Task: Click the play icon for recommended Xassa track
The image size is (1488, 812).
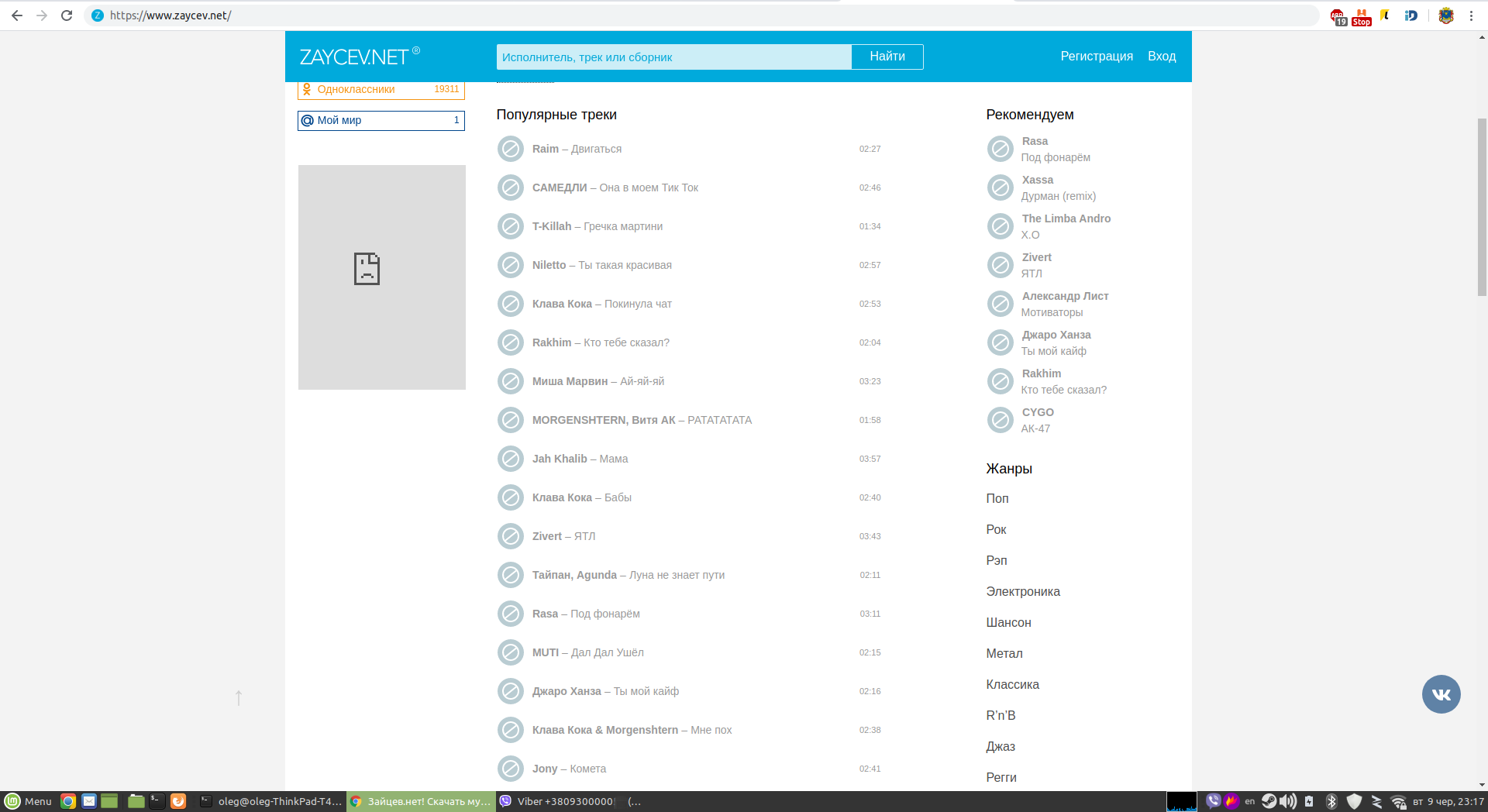Action: (x=1000, y=188)
